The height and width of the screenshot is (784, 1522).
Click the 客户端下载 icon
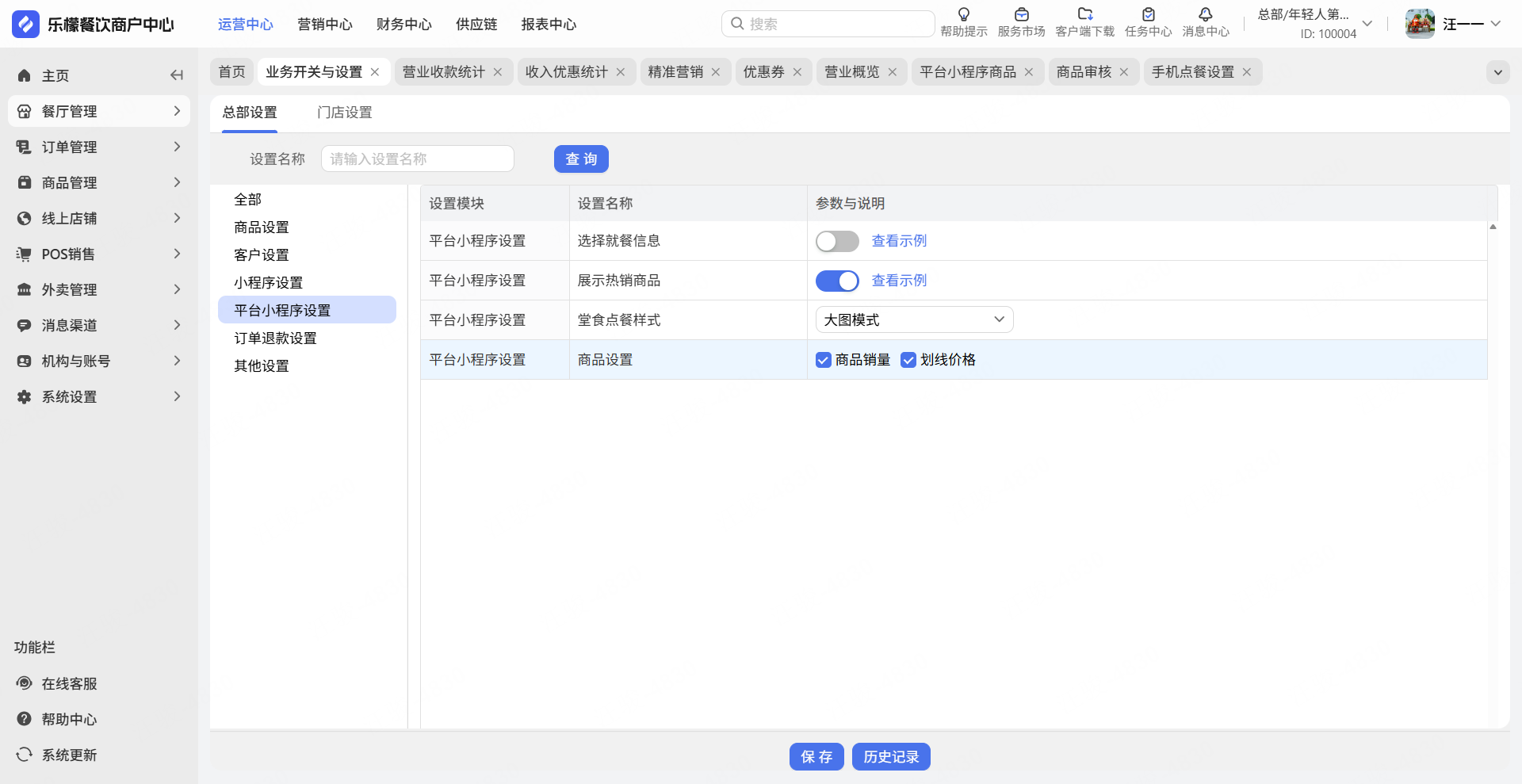(1084, 15)
